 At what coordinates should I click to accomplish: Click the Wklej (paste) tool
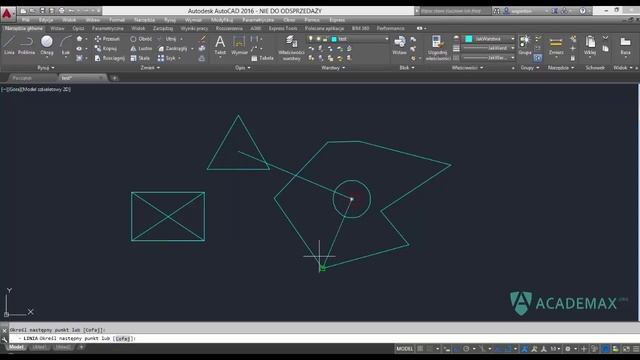tap(590, 45)
